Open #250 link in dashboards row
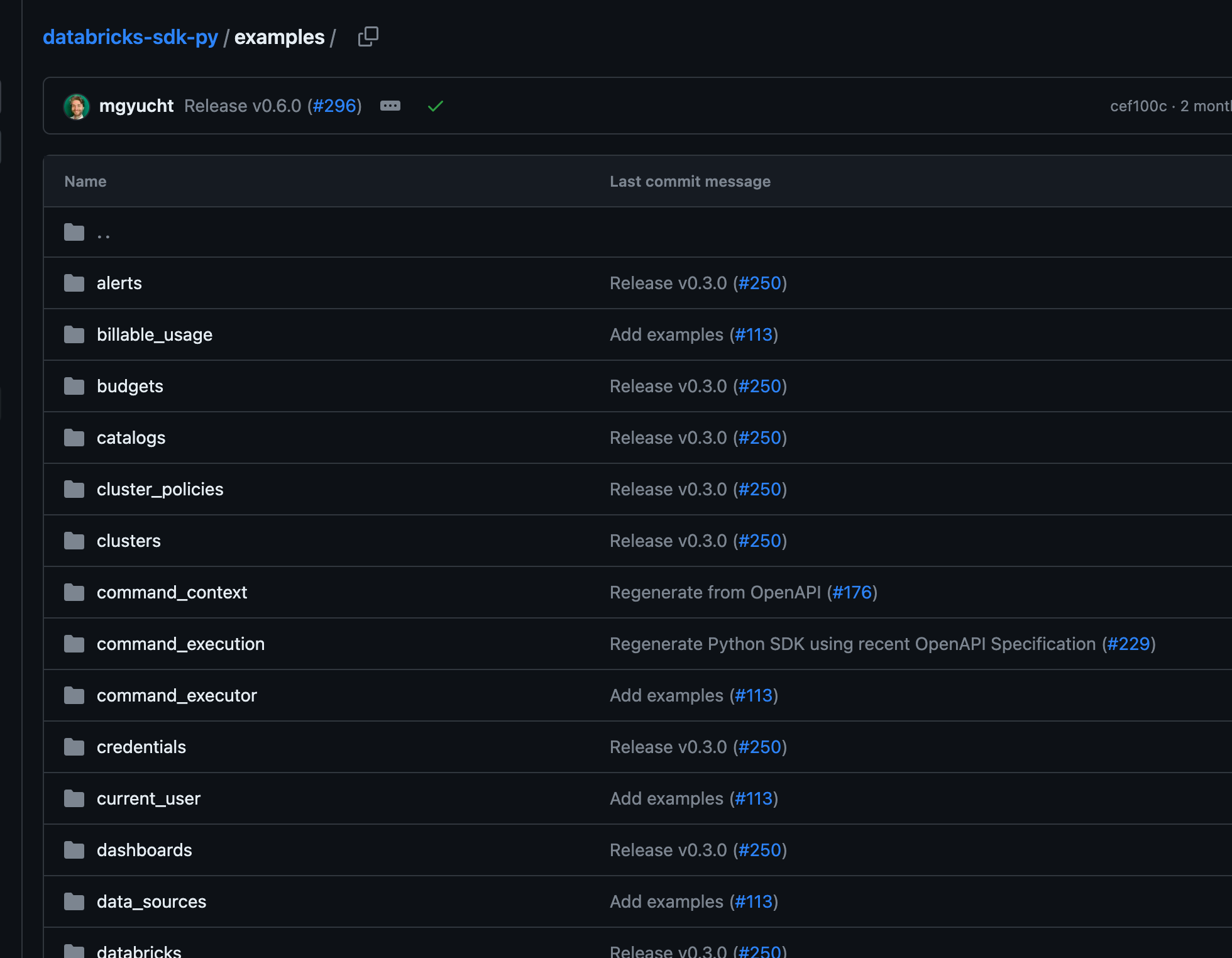 point(760,850)
